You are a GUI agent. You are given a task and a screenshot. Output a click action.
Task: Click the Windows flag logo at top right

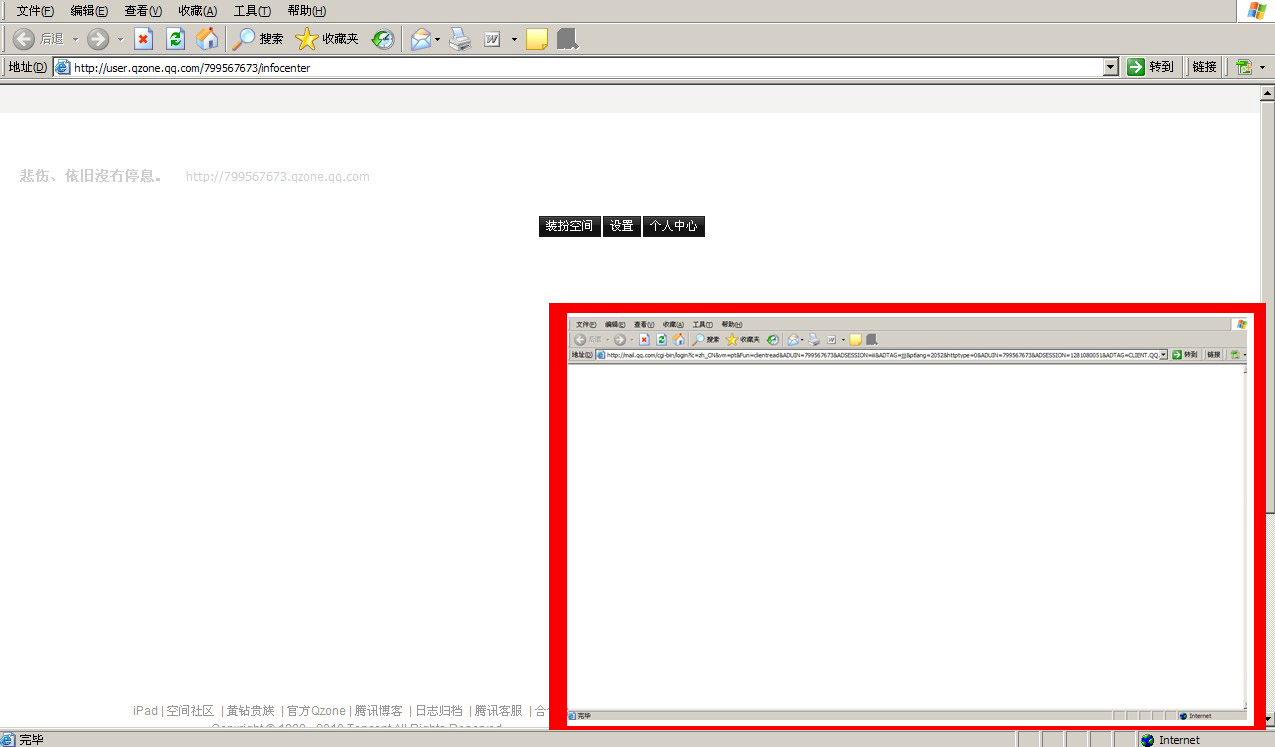[x=1256, y=10]
